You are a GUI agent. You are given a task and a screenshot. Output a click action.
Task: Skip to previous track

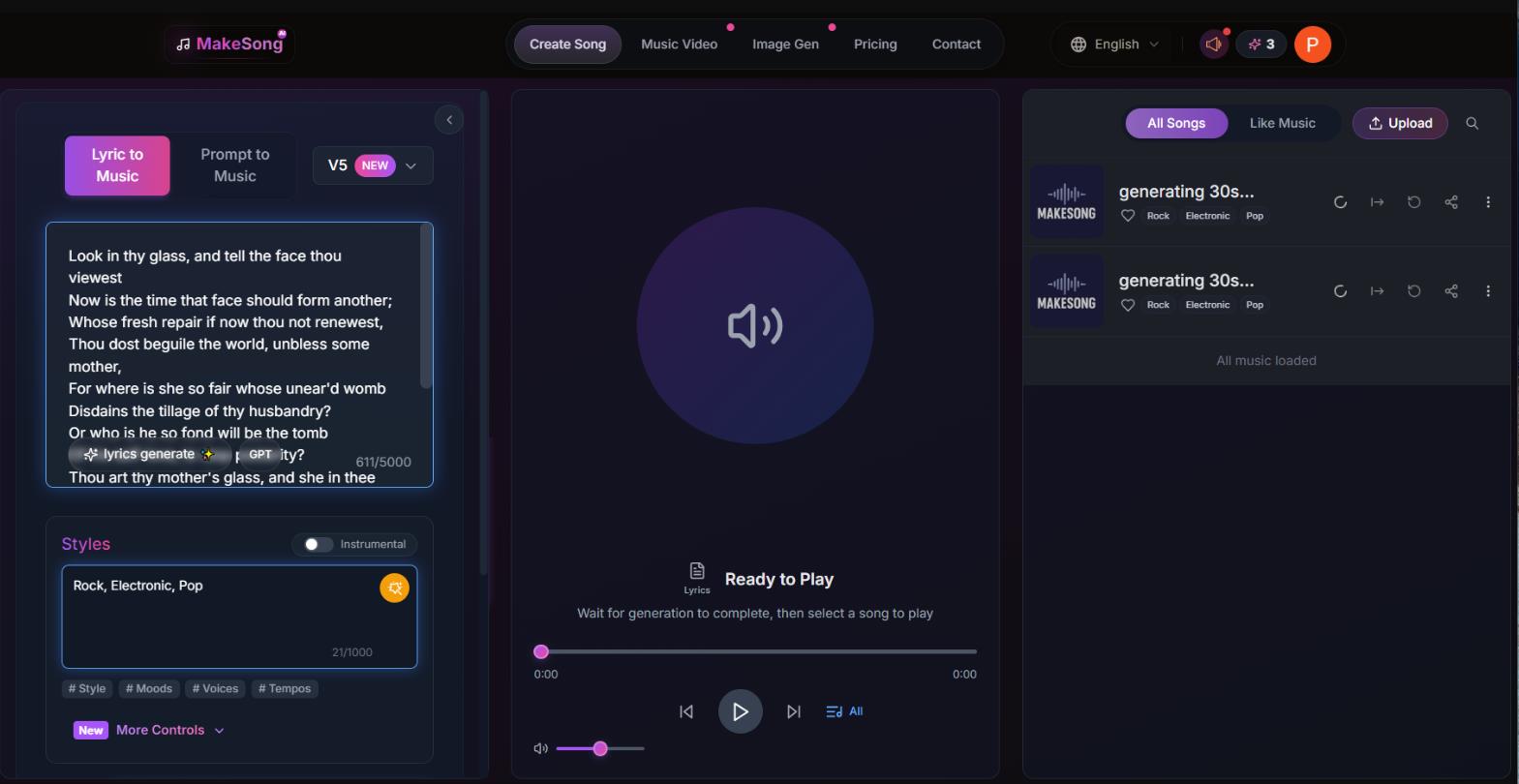686,711
